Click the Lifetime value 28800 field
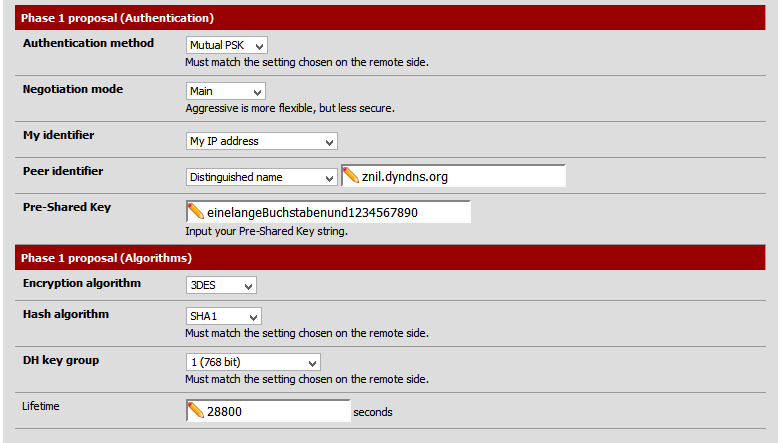 click(275, 412)
